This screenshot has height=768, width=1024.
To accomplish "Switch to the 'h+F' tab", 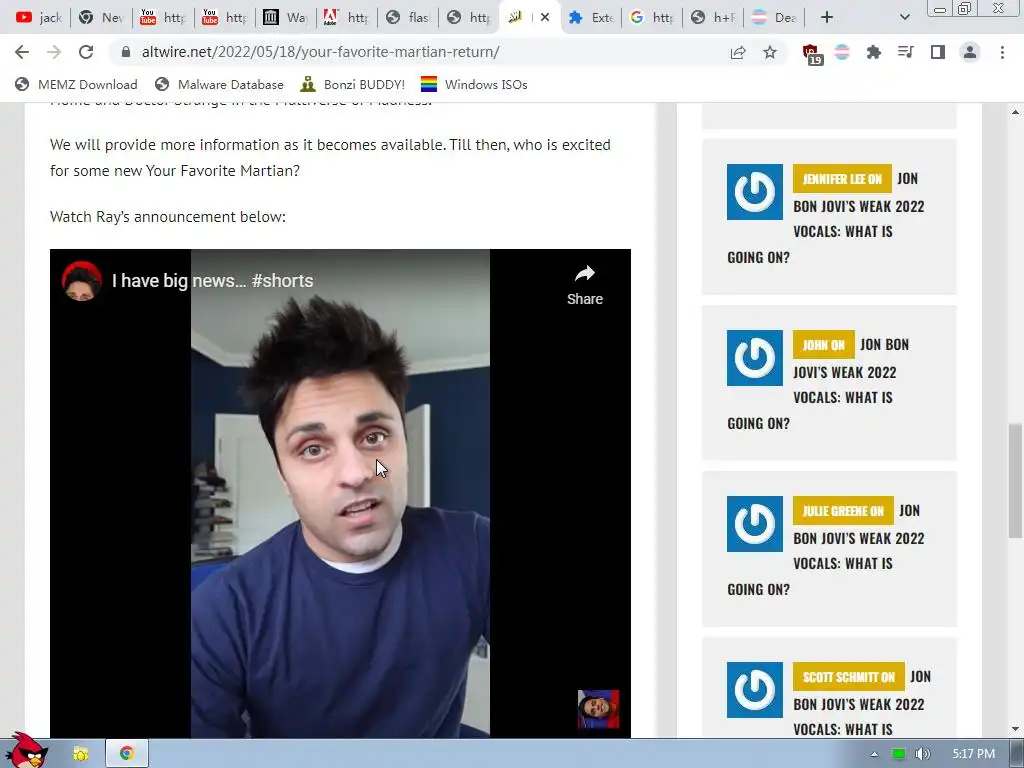I will 714,18.
